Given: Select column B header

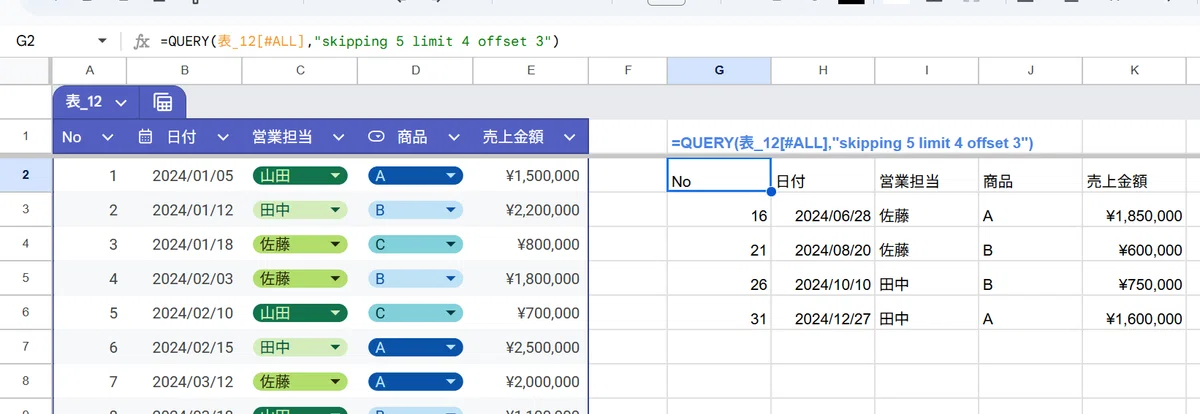Looking at the screenshot, I should (x=185, y=70).
